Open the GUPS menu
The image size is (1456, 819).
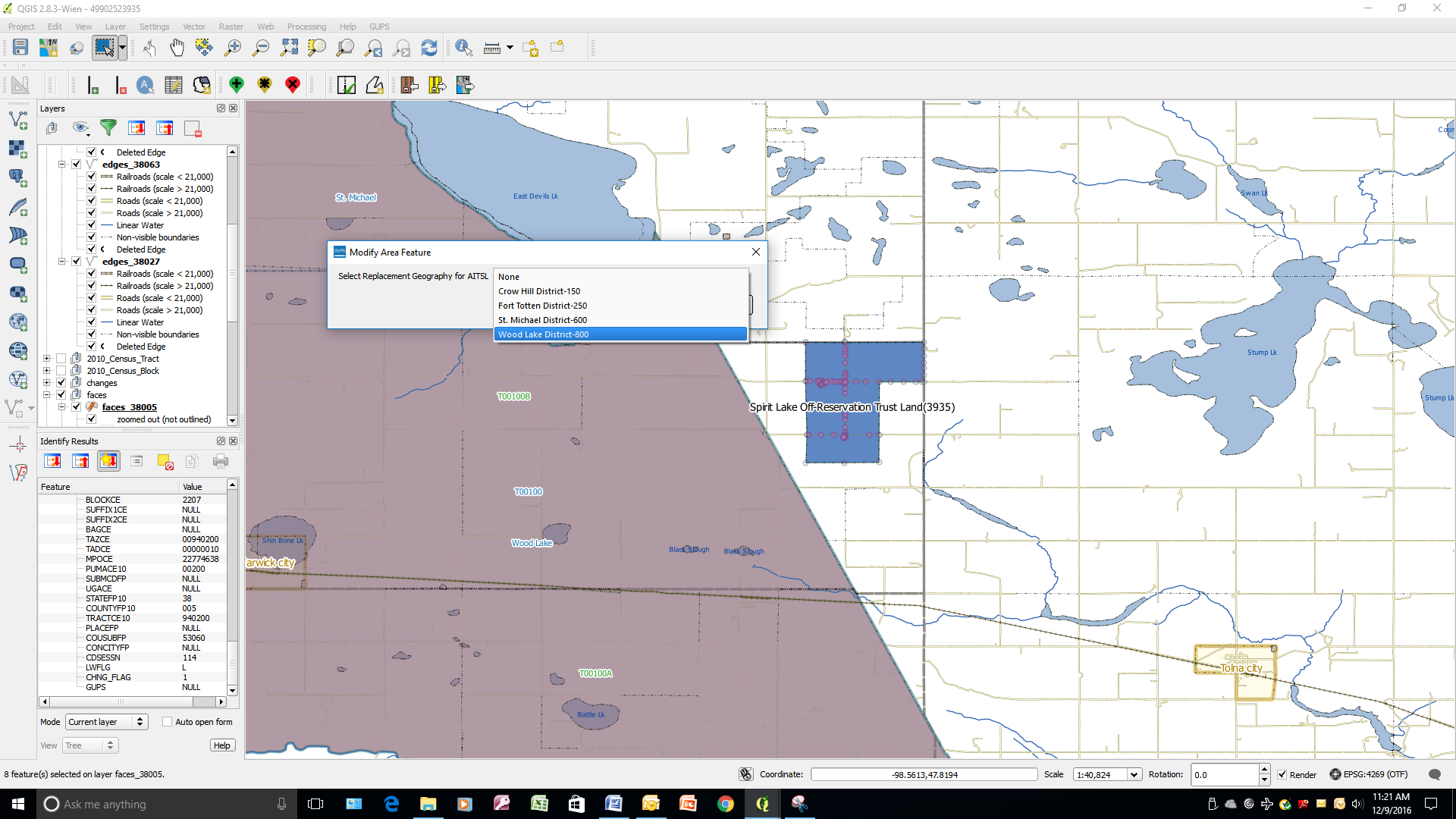pos(379,27)
